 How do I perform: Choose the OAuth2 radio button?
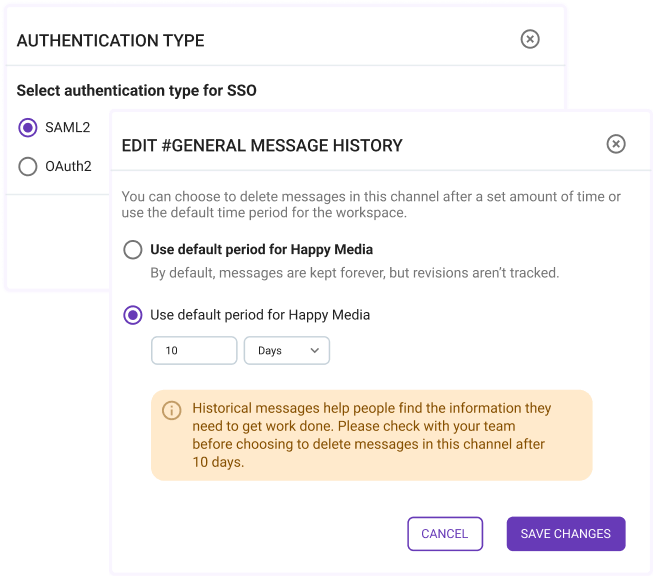click(28, 166)
